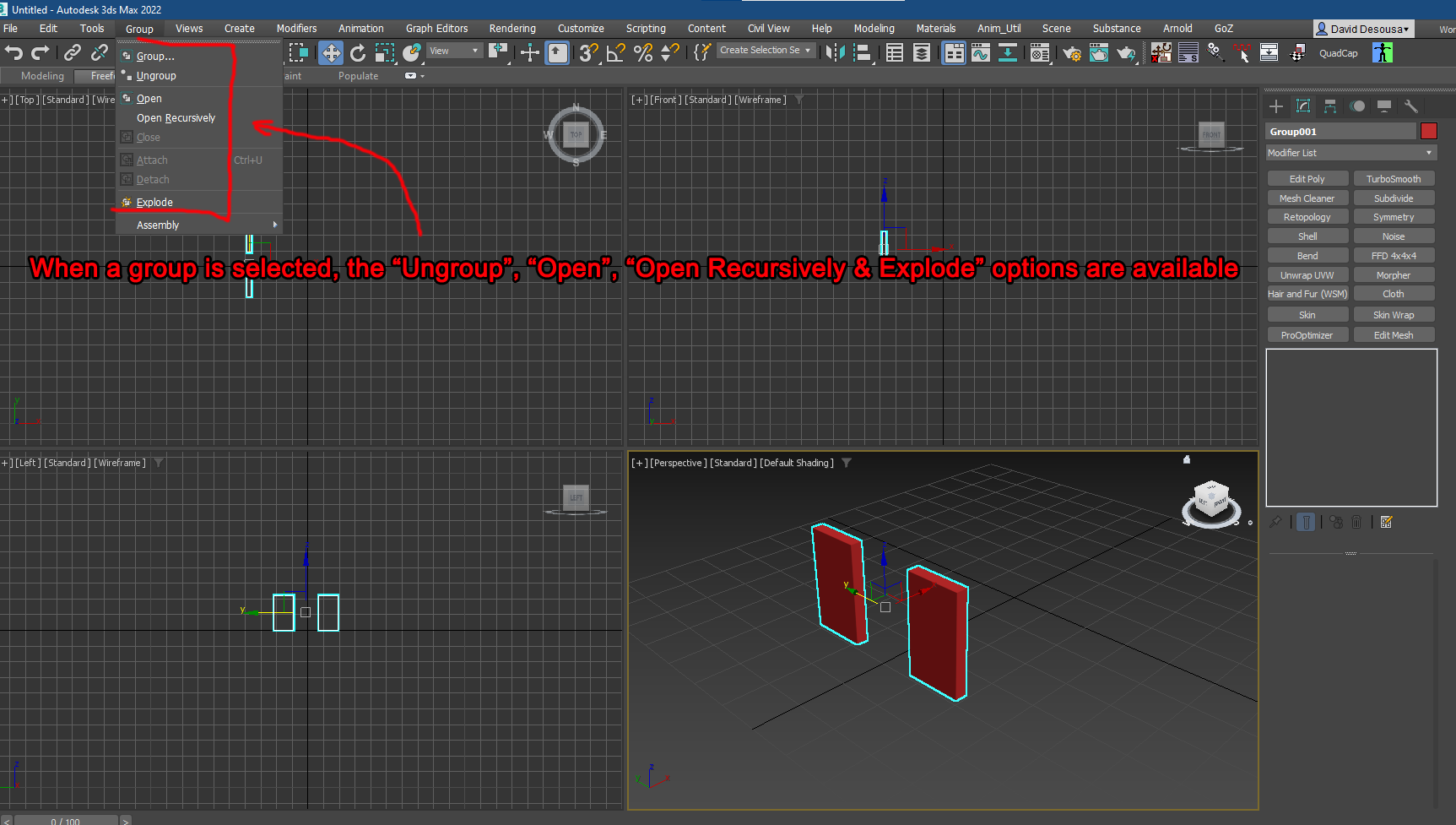Viewport: 1456px width, 825px height.
Task: Open the Rendering menu
Action: coord(512,28)
